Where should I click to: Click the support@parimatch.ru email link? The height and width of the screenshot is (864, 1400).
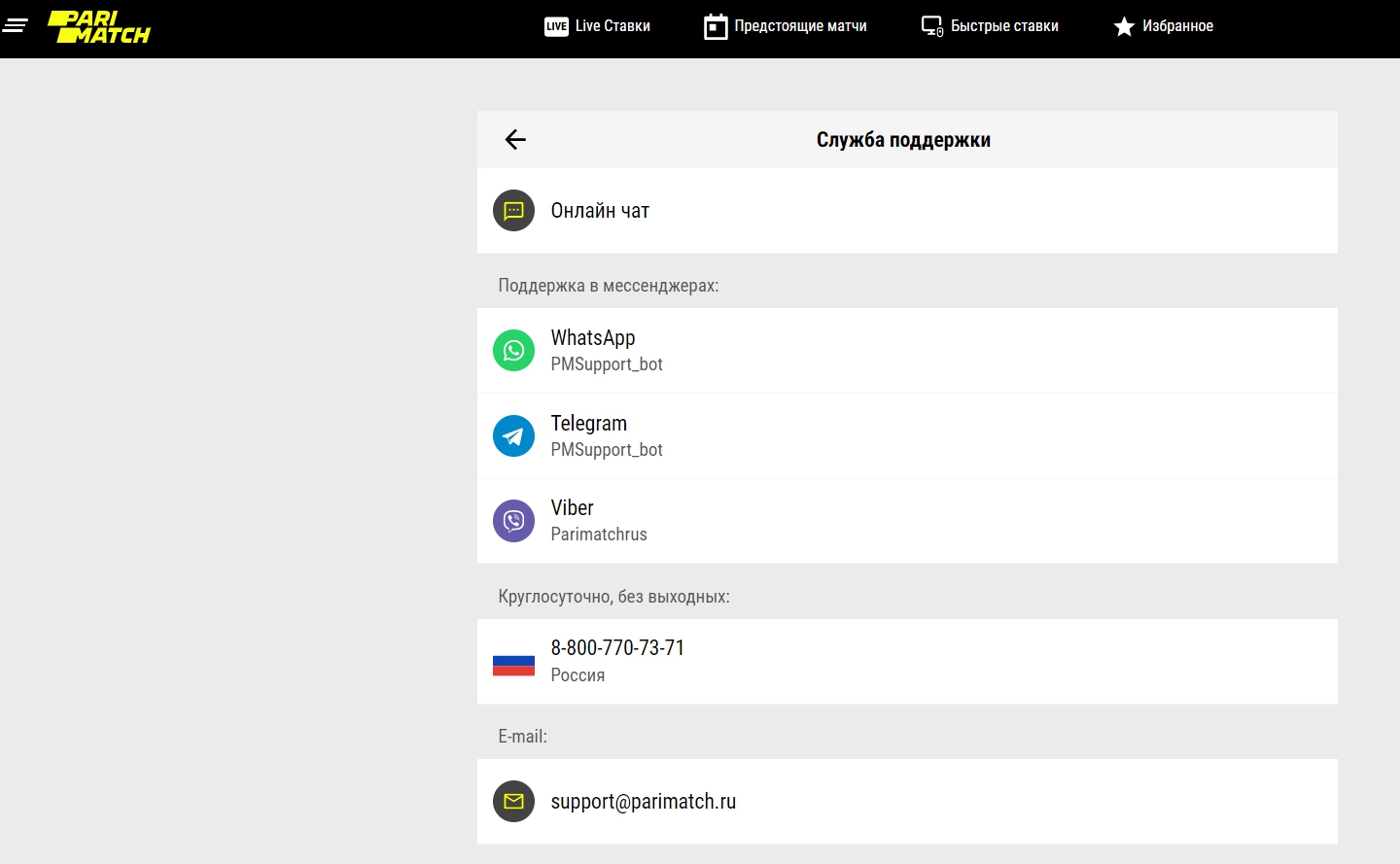[644, 802]
